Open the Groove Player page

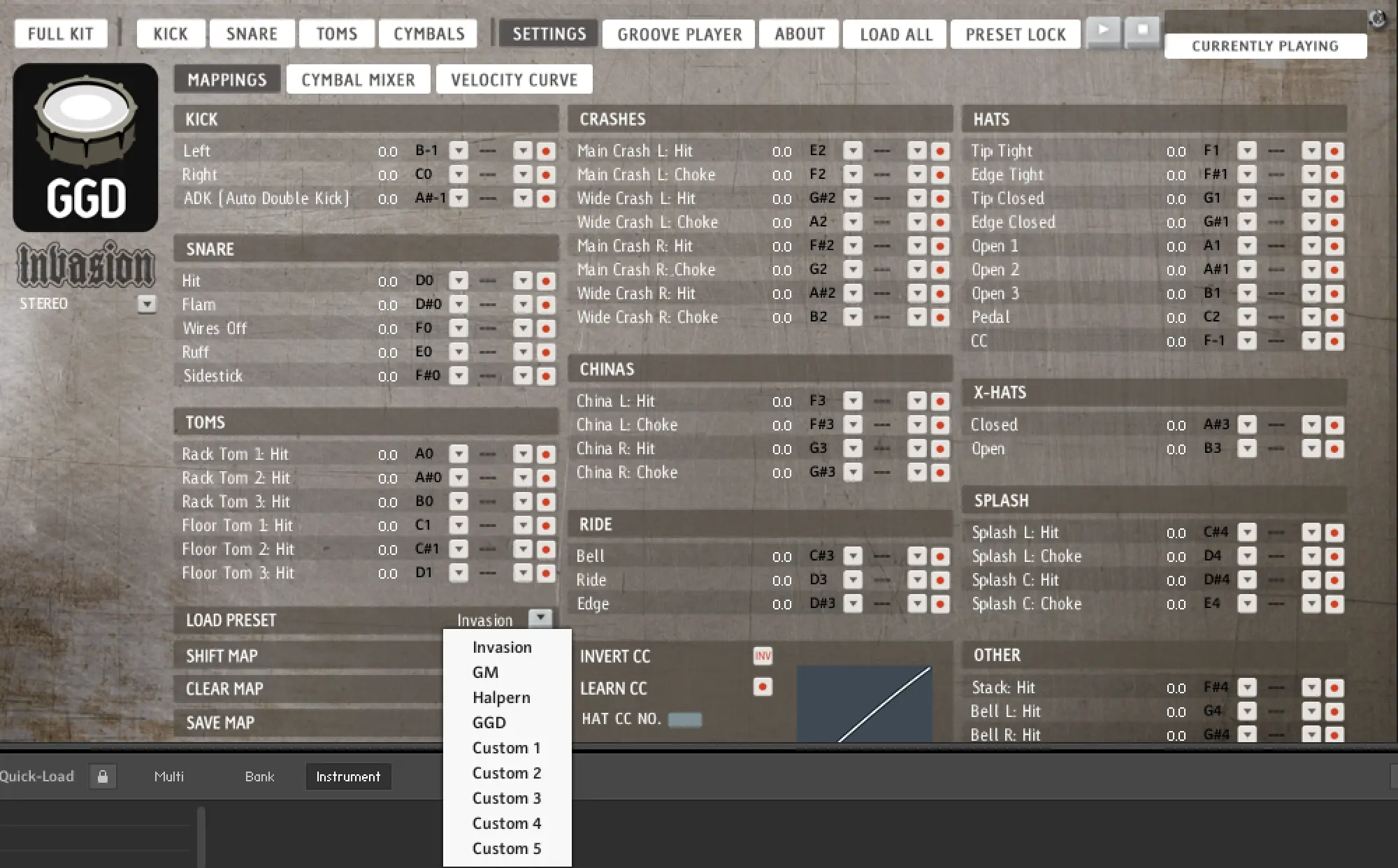(679, 34)
